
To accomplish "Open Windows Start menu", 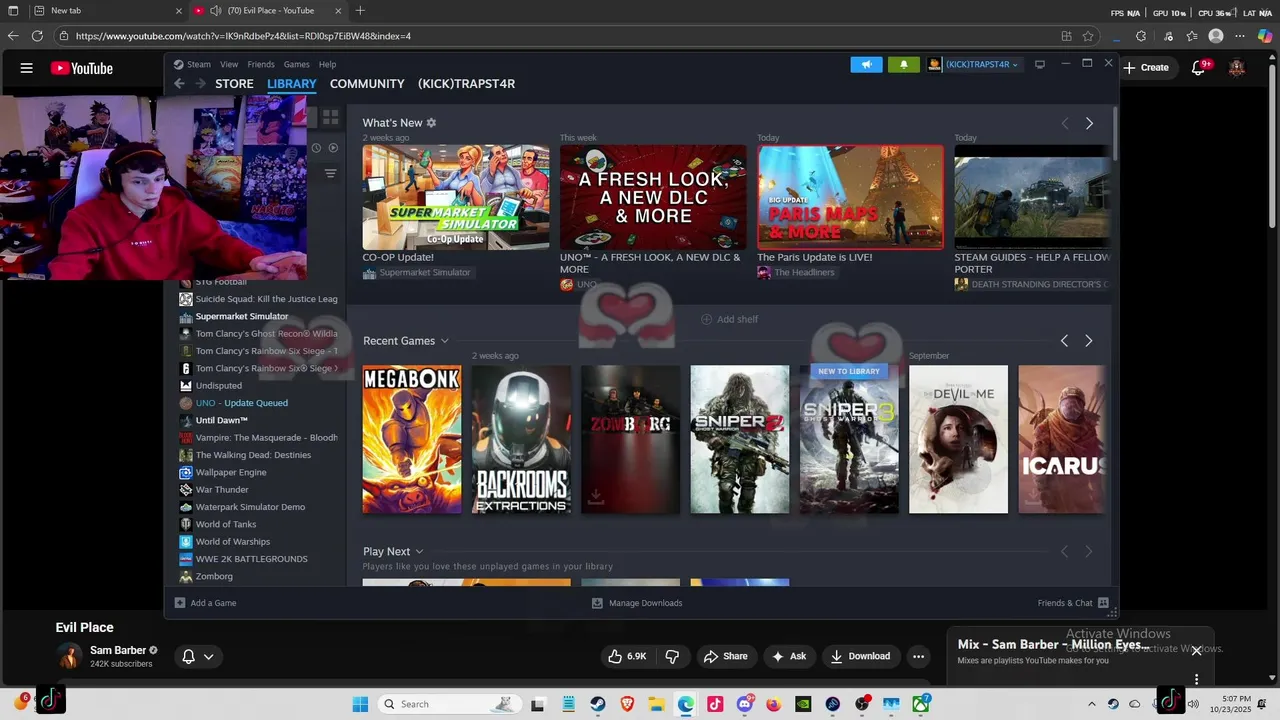I will [x=360, y=704].
